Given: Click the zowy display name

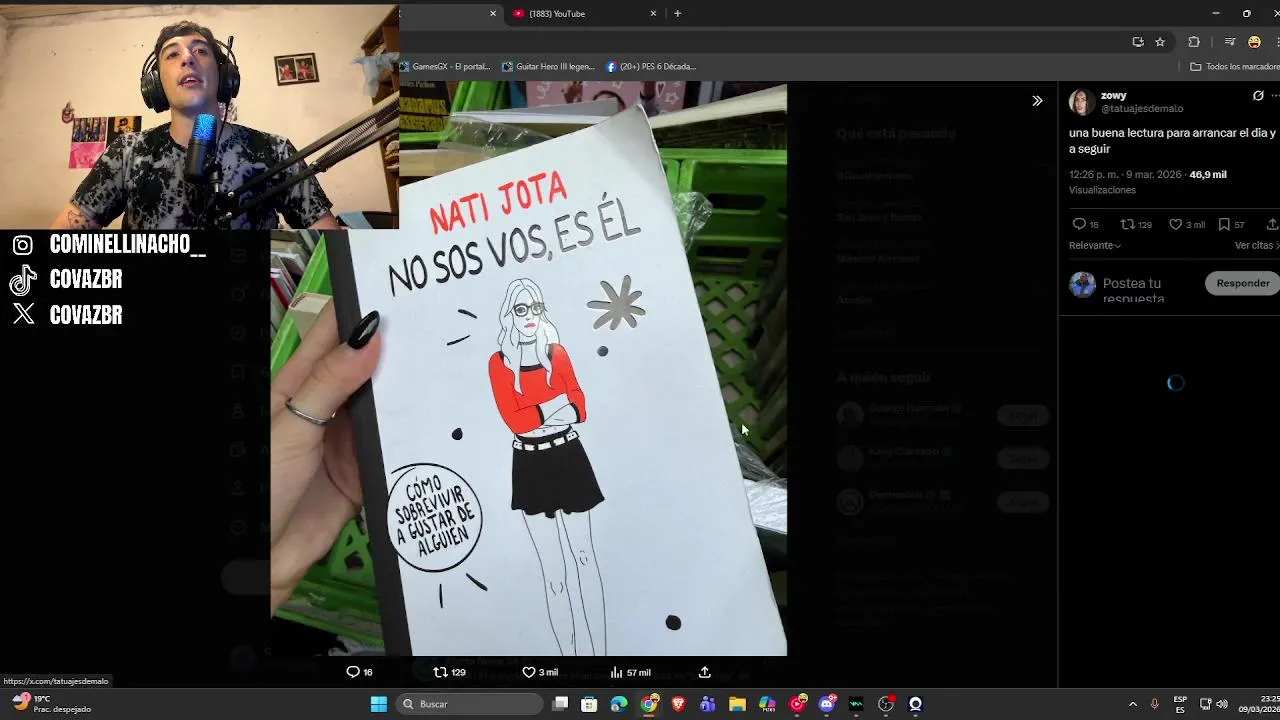Looking at the screenshot, I should click(x=1113, y=96).
